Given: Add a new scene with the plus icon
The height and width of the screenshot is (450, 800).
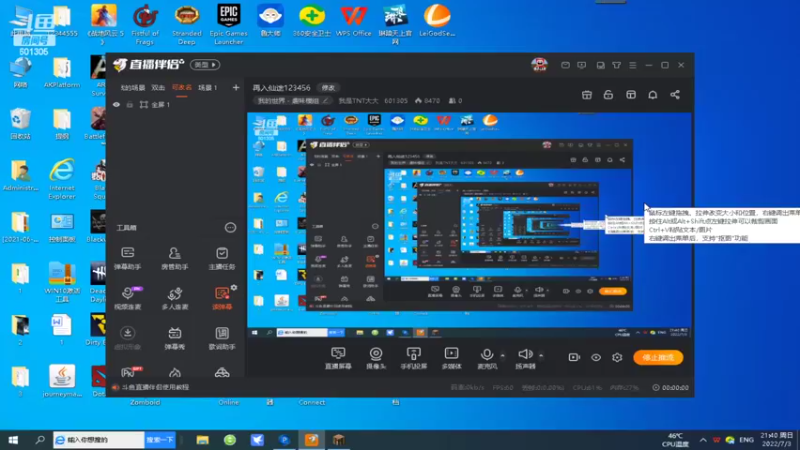Looking at the screenshot, I should 236,88.
